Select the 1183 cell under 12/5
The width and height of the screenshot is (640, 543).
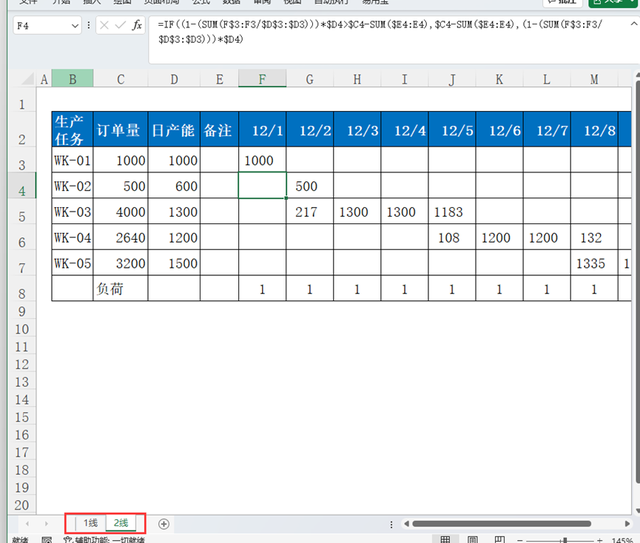point(452,211)
